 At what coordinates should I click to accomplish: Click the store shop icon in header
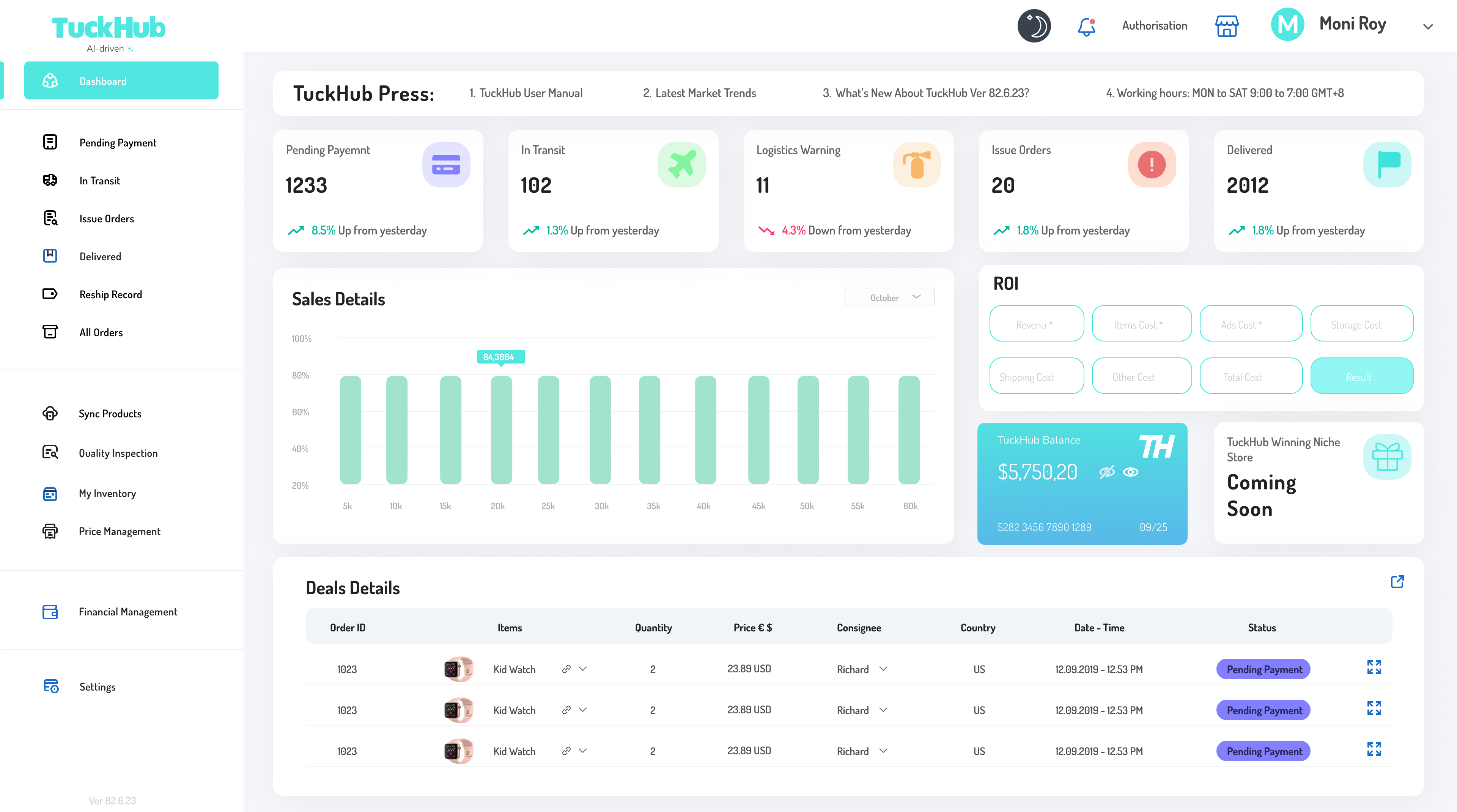point(1227,26)
